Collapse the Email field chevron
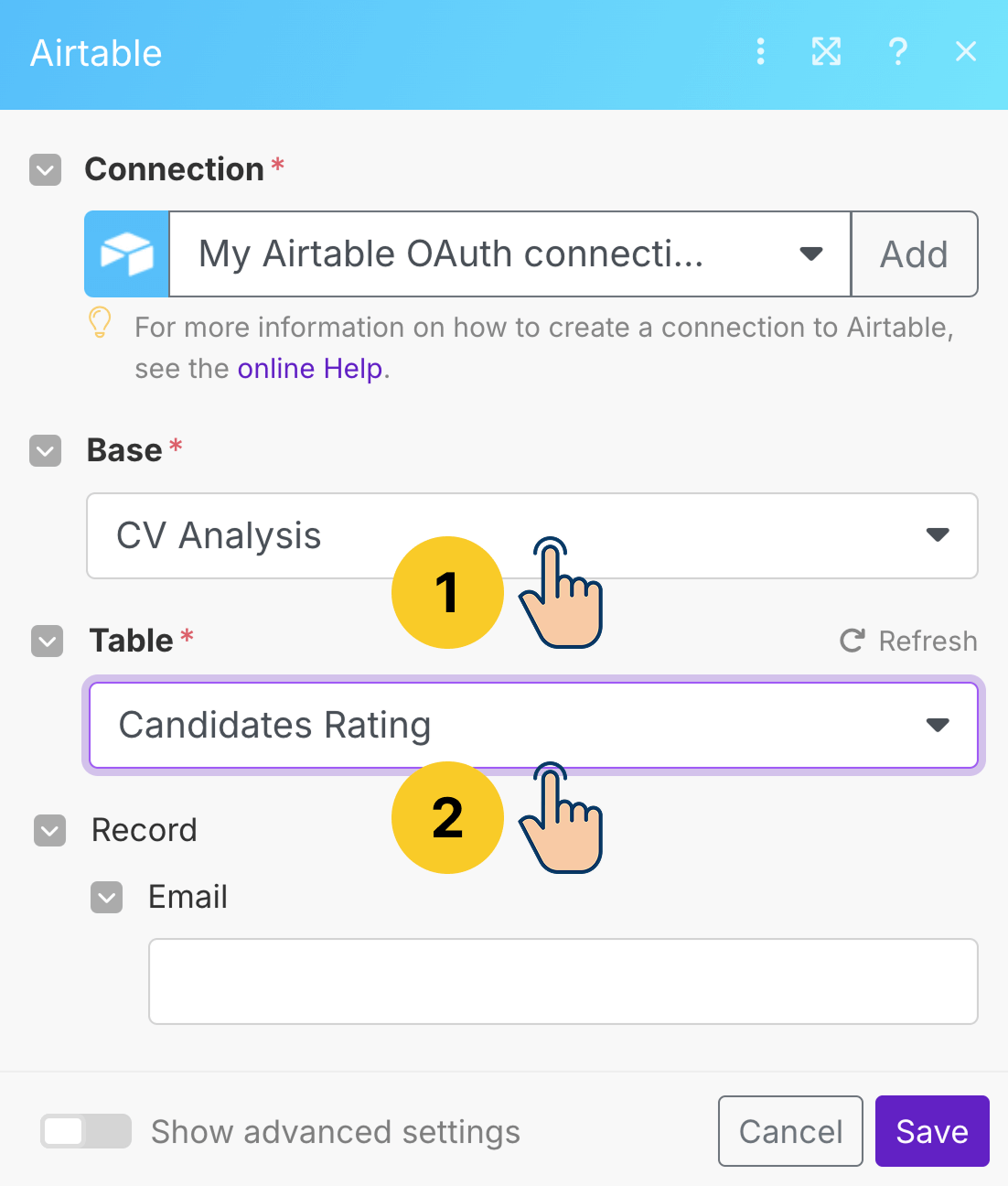The width and height of the screenshot is (1008, 1186). coord(107,898)
